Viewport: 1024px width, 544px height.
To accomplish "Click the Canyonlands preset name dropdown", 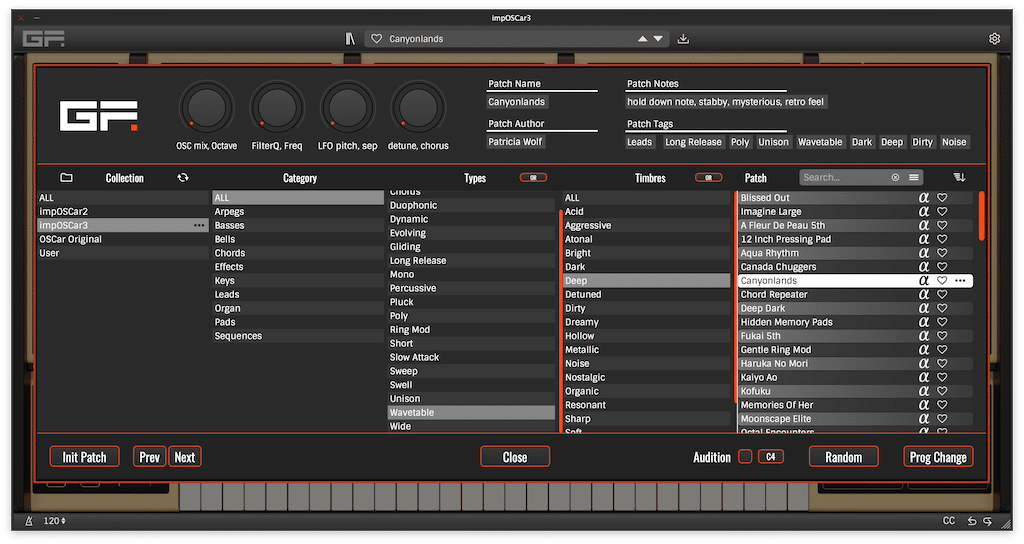I will tap(516, 39).
